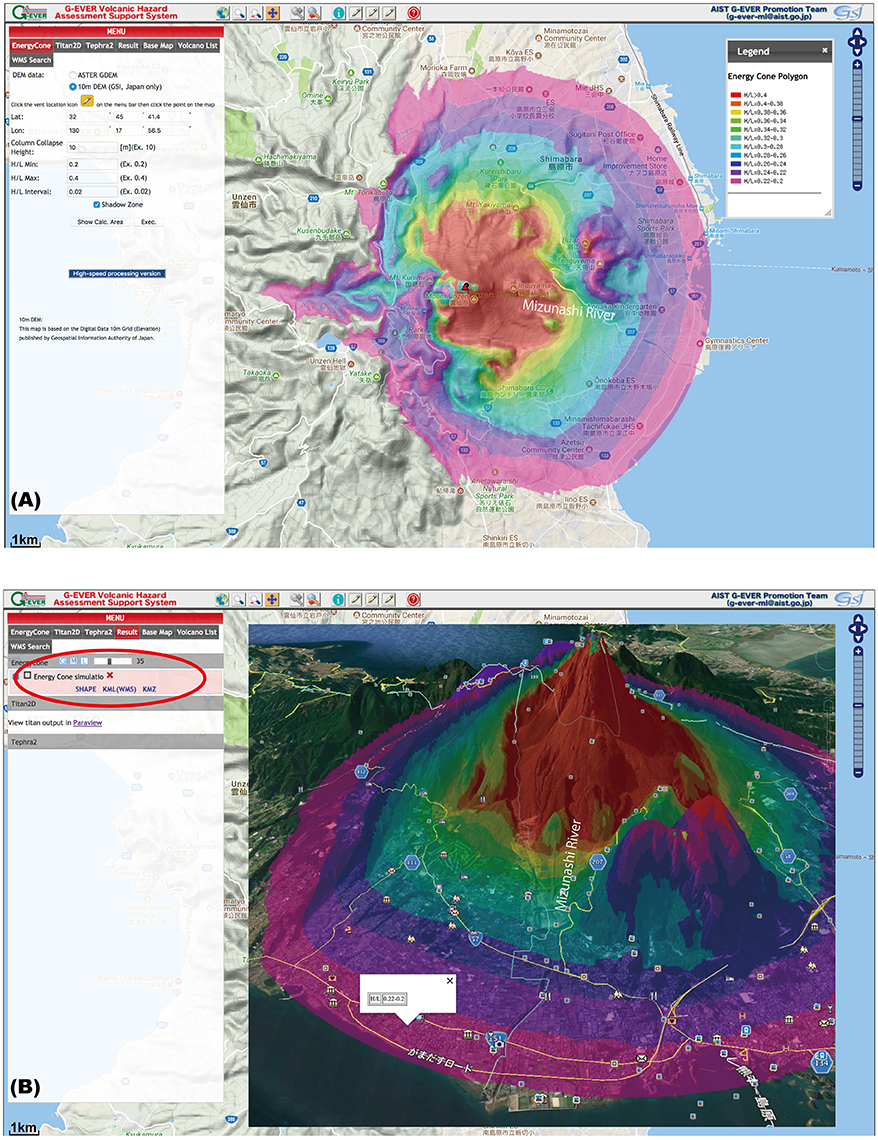Adjust EnergyCone layer opacity slider showing 35
The image size is (878, 1140).
tap(113, 661)
